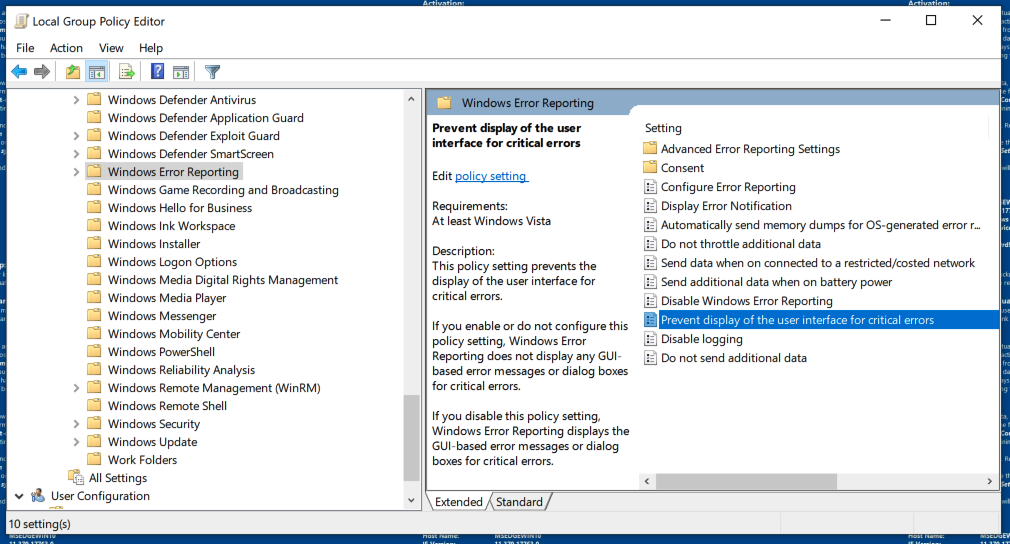The image size is (1010, 544).
Task: Click the tree pane scroll down arrow
Action: (411, 500)
